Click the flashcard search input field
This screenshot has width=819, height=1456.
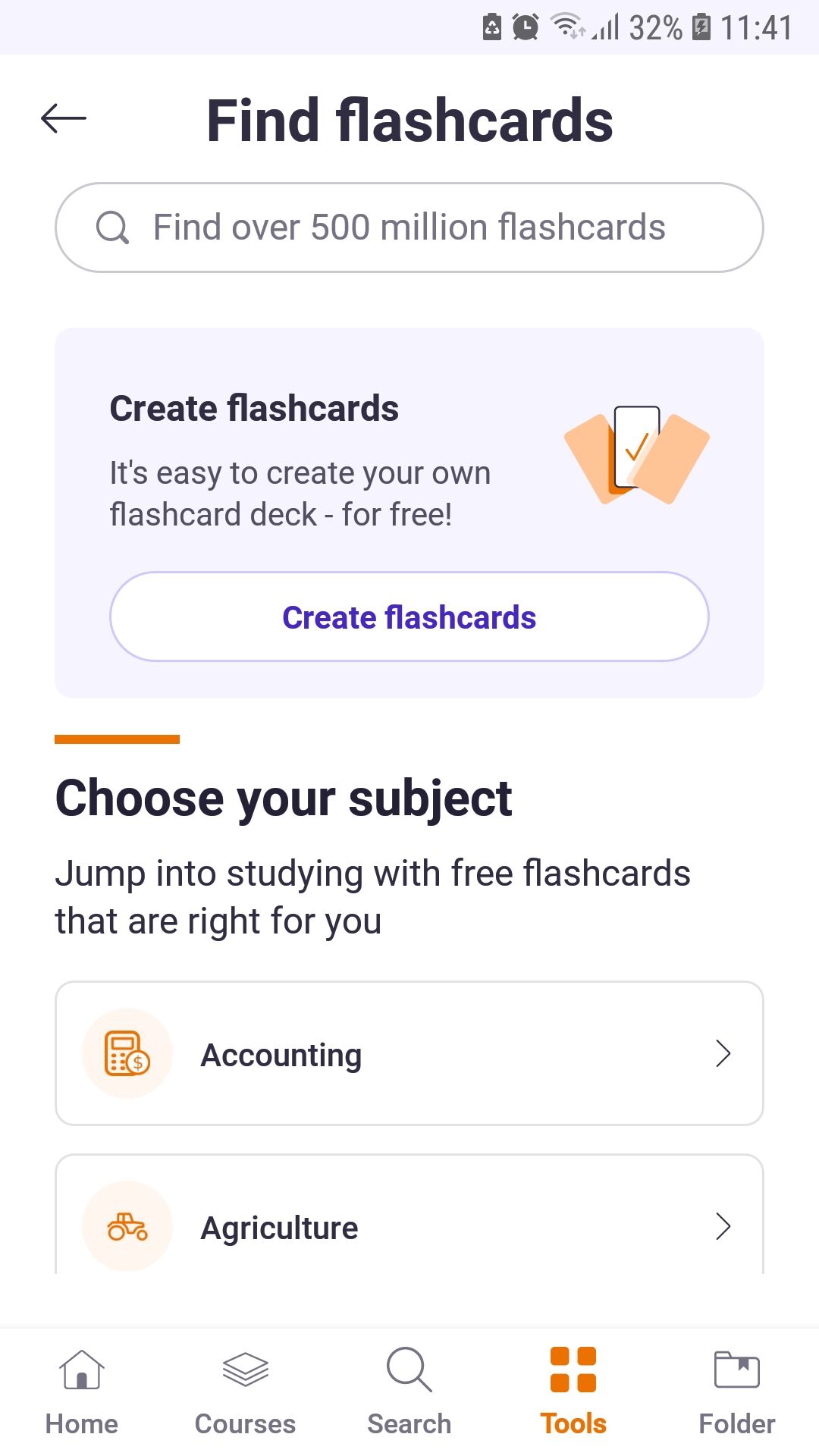[x=409, y=227]
